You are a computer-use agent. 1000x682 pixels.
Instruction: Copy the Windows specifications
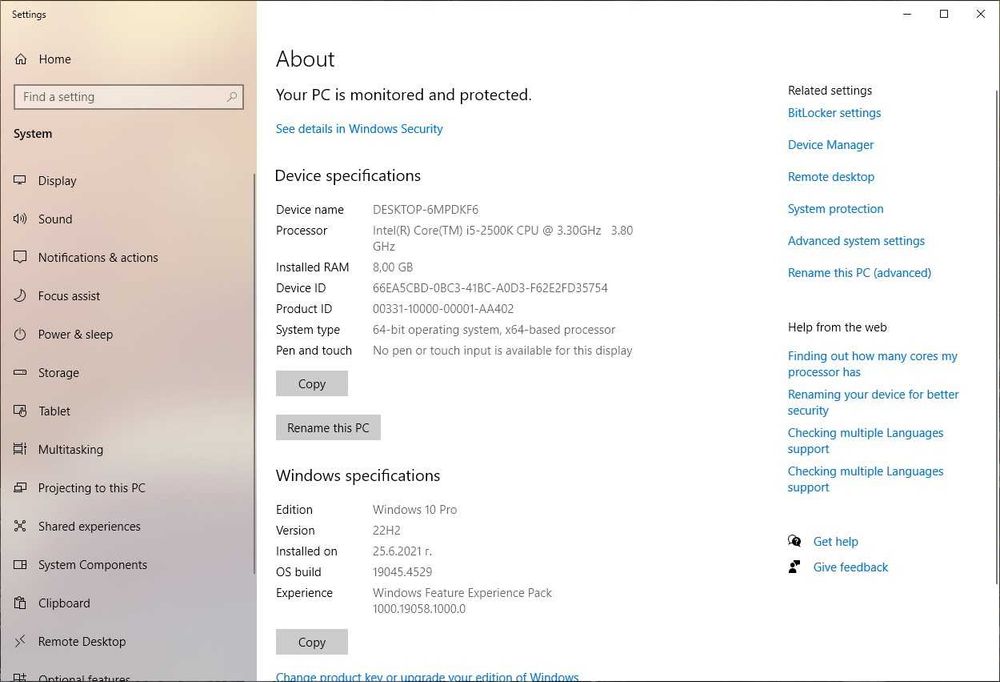[x=312, y=642]
